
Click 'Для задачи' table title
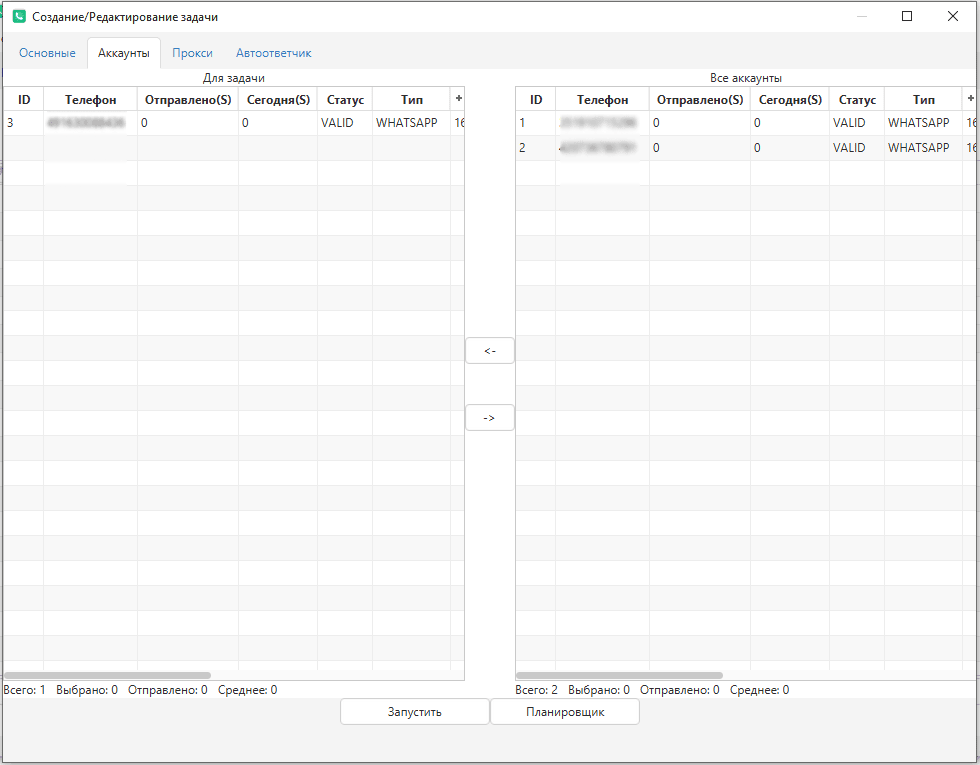click(234, 78)
